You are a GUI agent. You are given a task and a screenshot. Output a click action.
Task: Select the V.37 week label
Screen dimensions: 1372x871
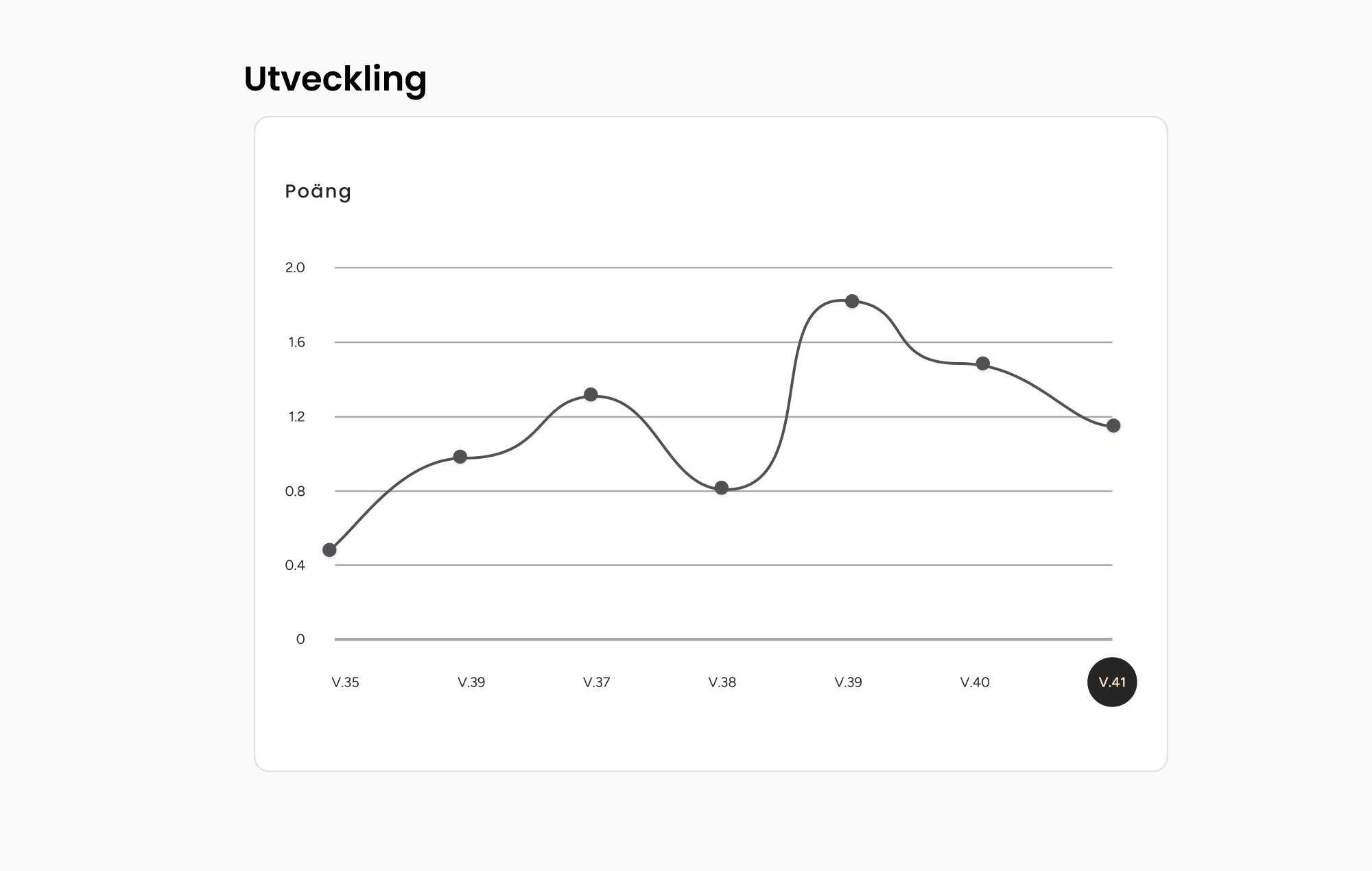click(x=596, y=682)
